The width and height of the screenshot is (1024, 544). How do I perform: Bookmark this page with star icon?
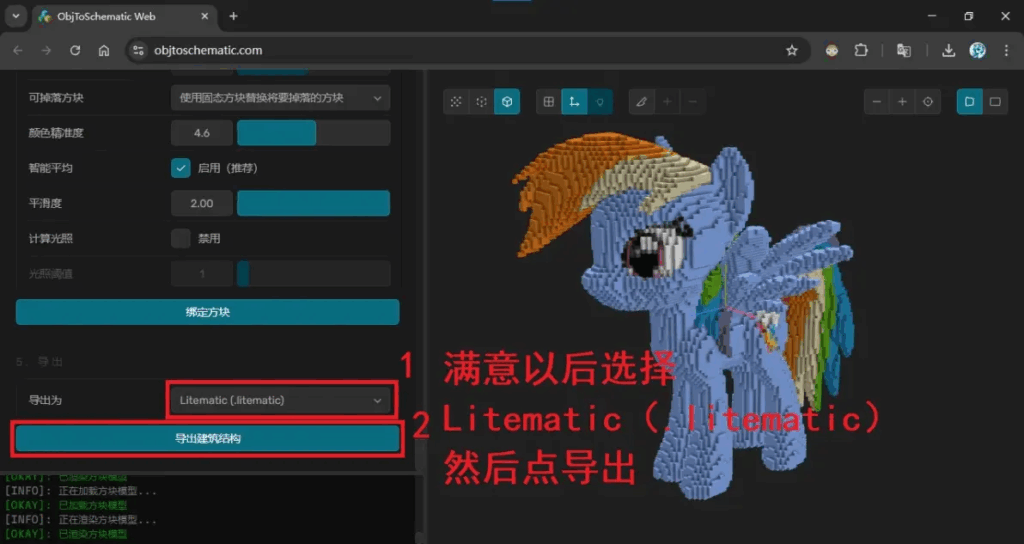coord(792,50)
